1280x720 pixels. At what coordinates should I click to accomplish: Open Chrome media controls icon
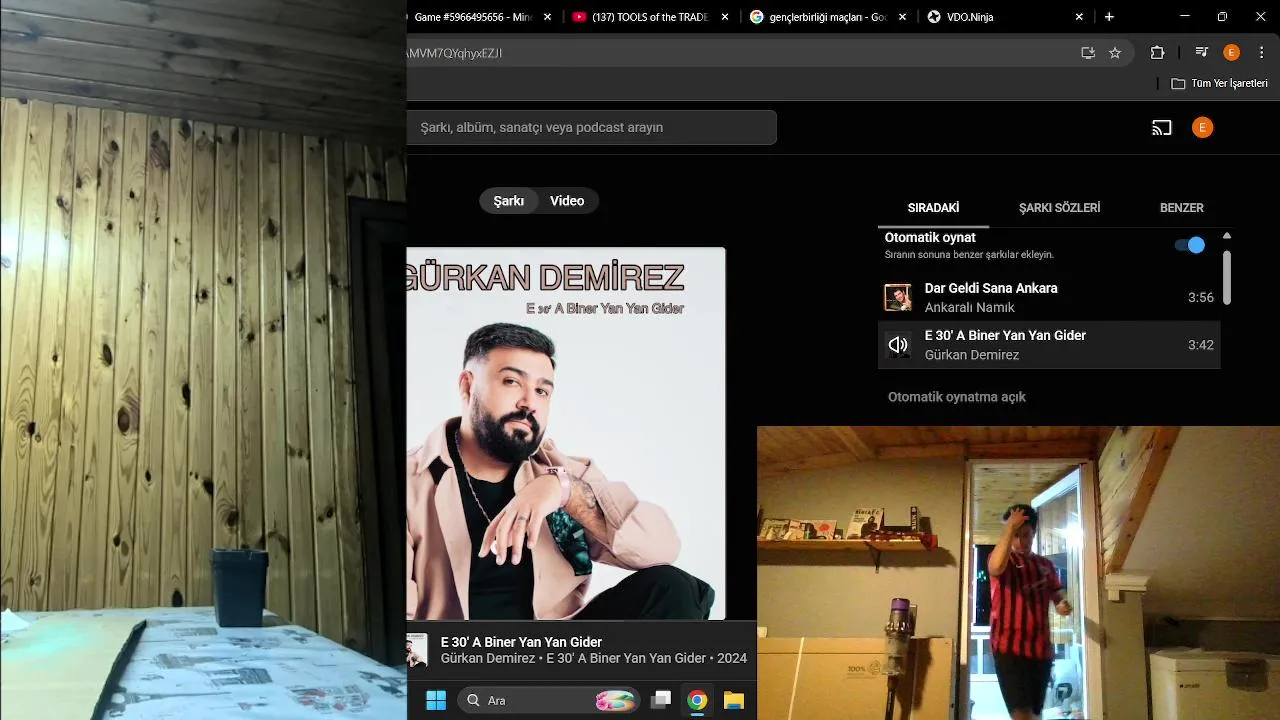pyautogui.click(x=1202, y=53)
